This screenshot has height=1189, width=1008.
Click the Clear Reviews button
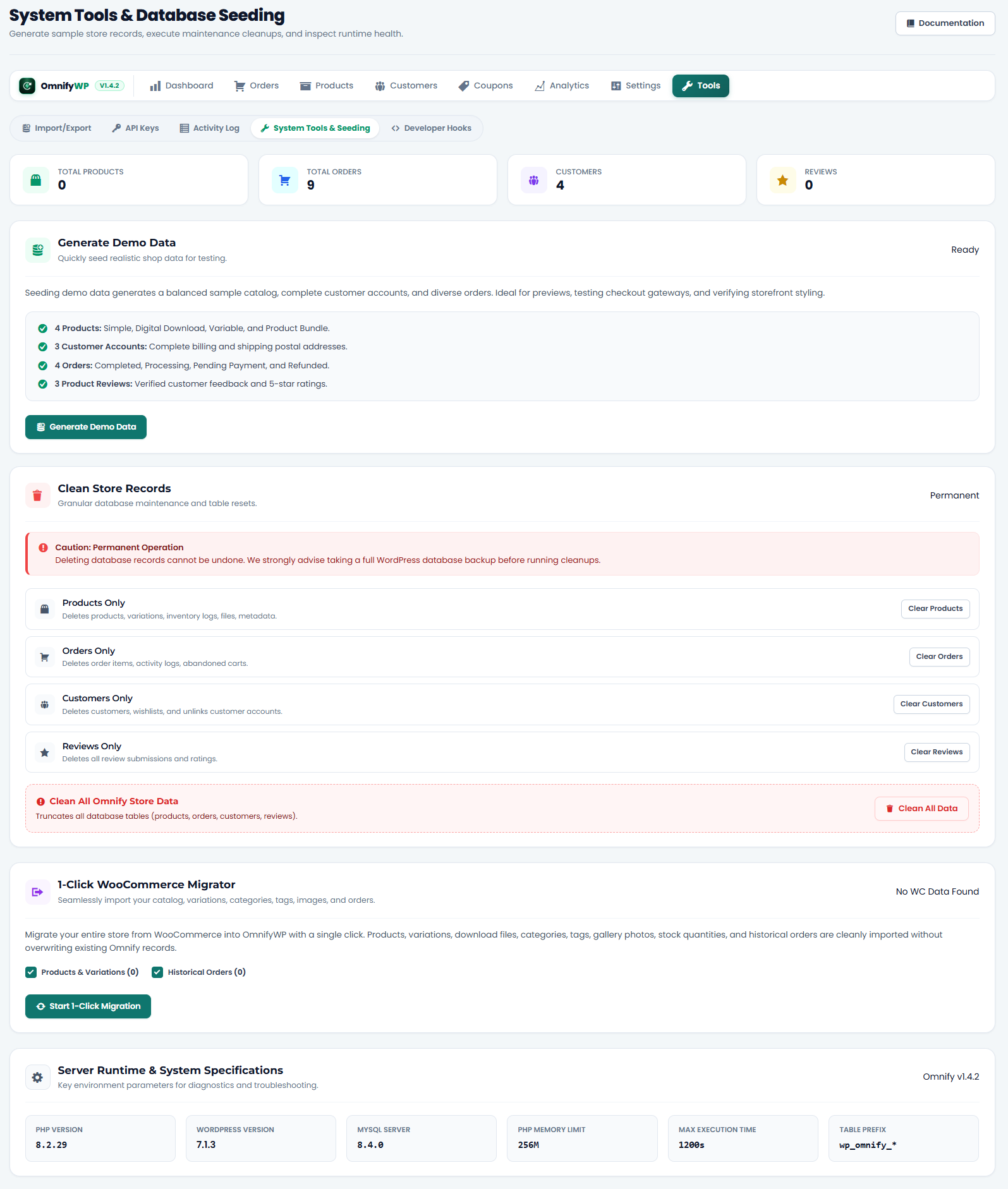pyautogui.click(x=937, y=752)
